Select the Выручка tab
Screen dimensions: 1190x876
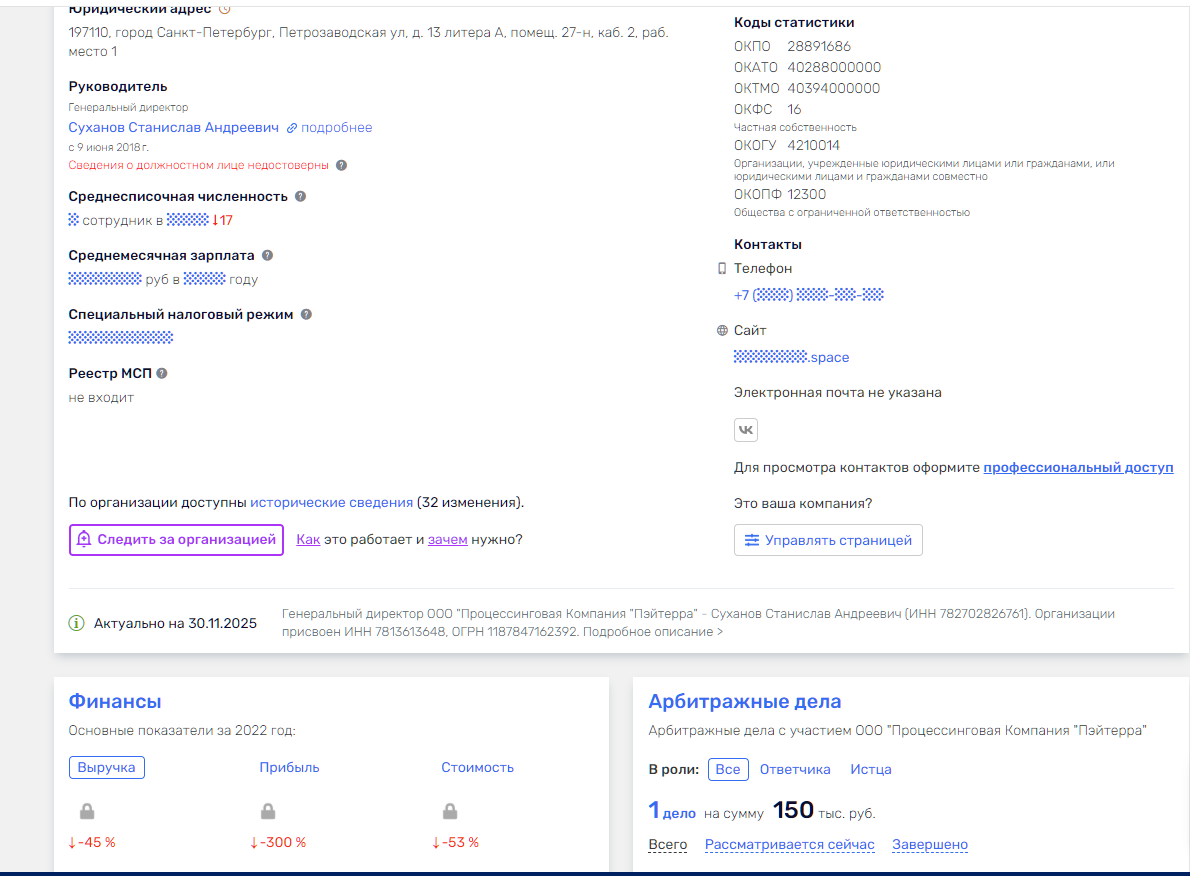click(x=106, y=767)
